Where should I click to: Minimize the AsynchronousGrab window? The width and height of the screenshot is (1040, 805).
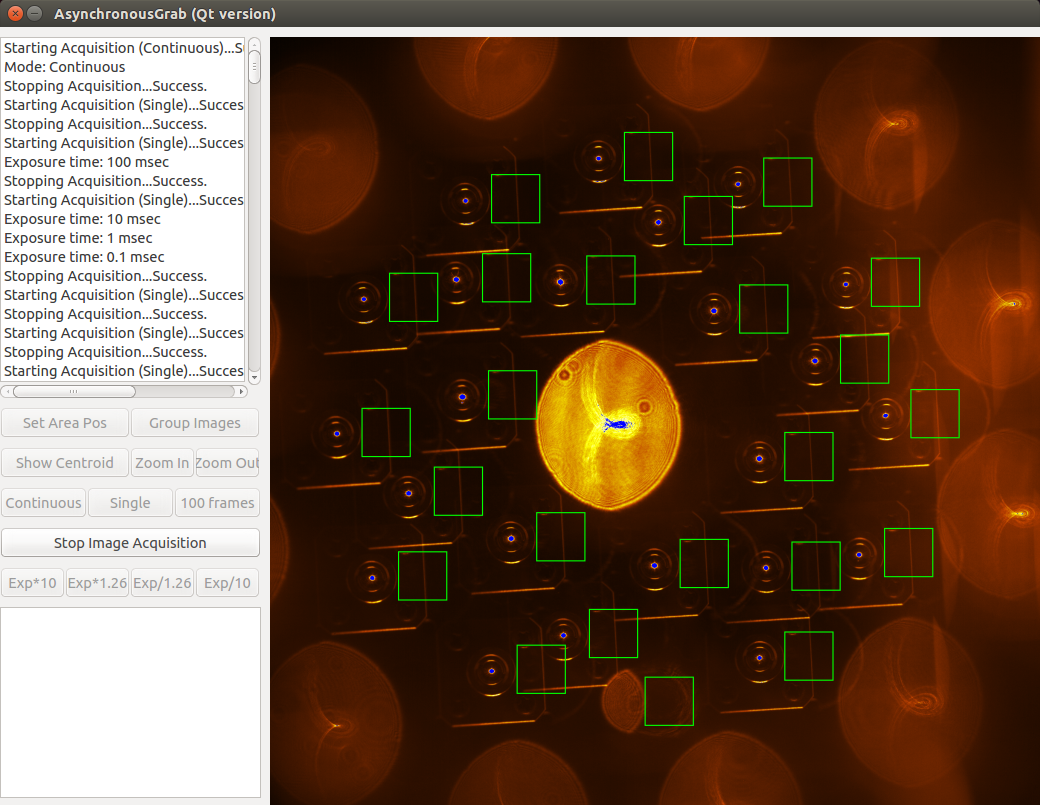tap(34, 13)
